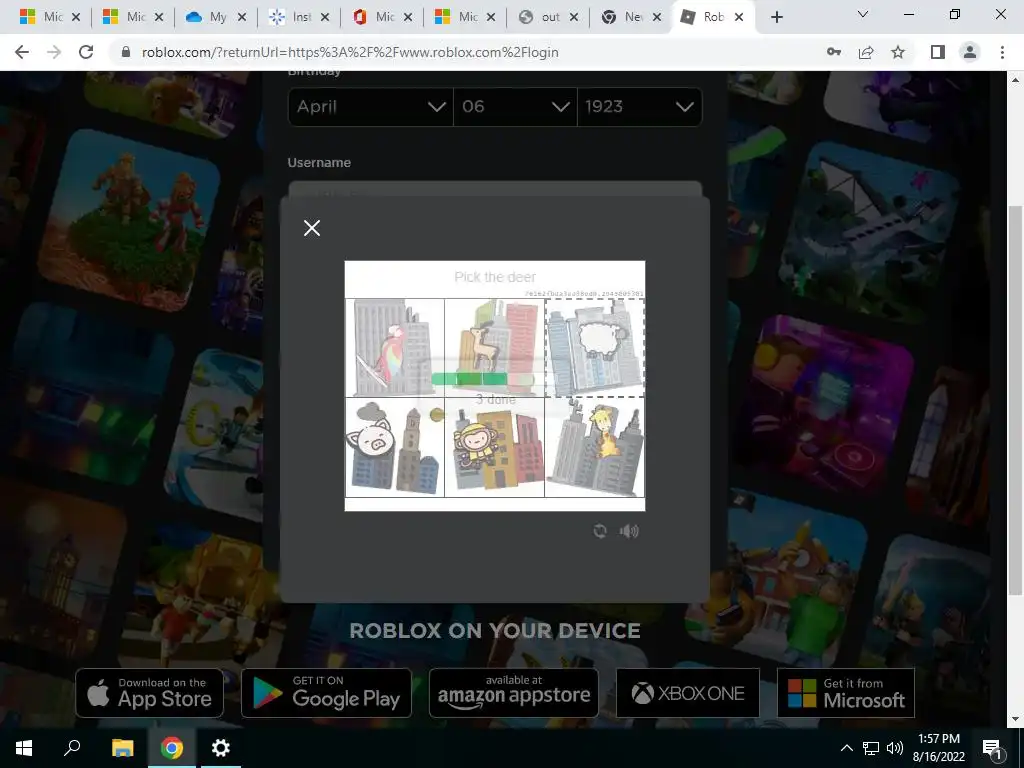Open the April month dropdown
The height and width of the screenshot is (768, 1024).
(370, 106)
